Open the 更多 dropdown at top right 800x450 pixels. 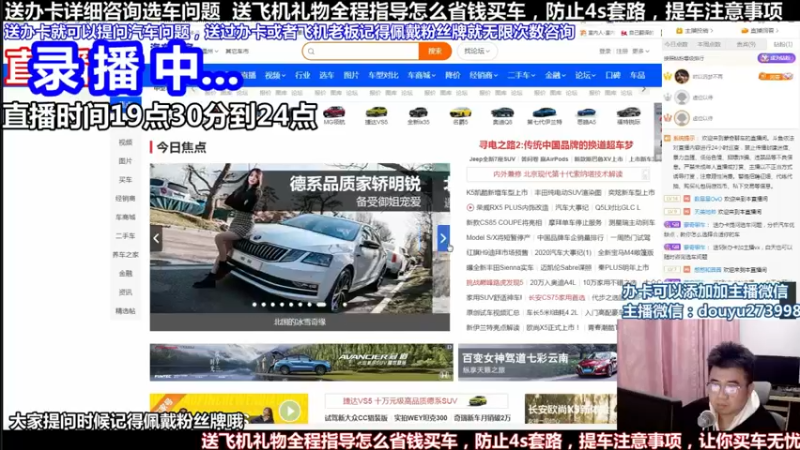pyautogui.click(x=641, y=52)
